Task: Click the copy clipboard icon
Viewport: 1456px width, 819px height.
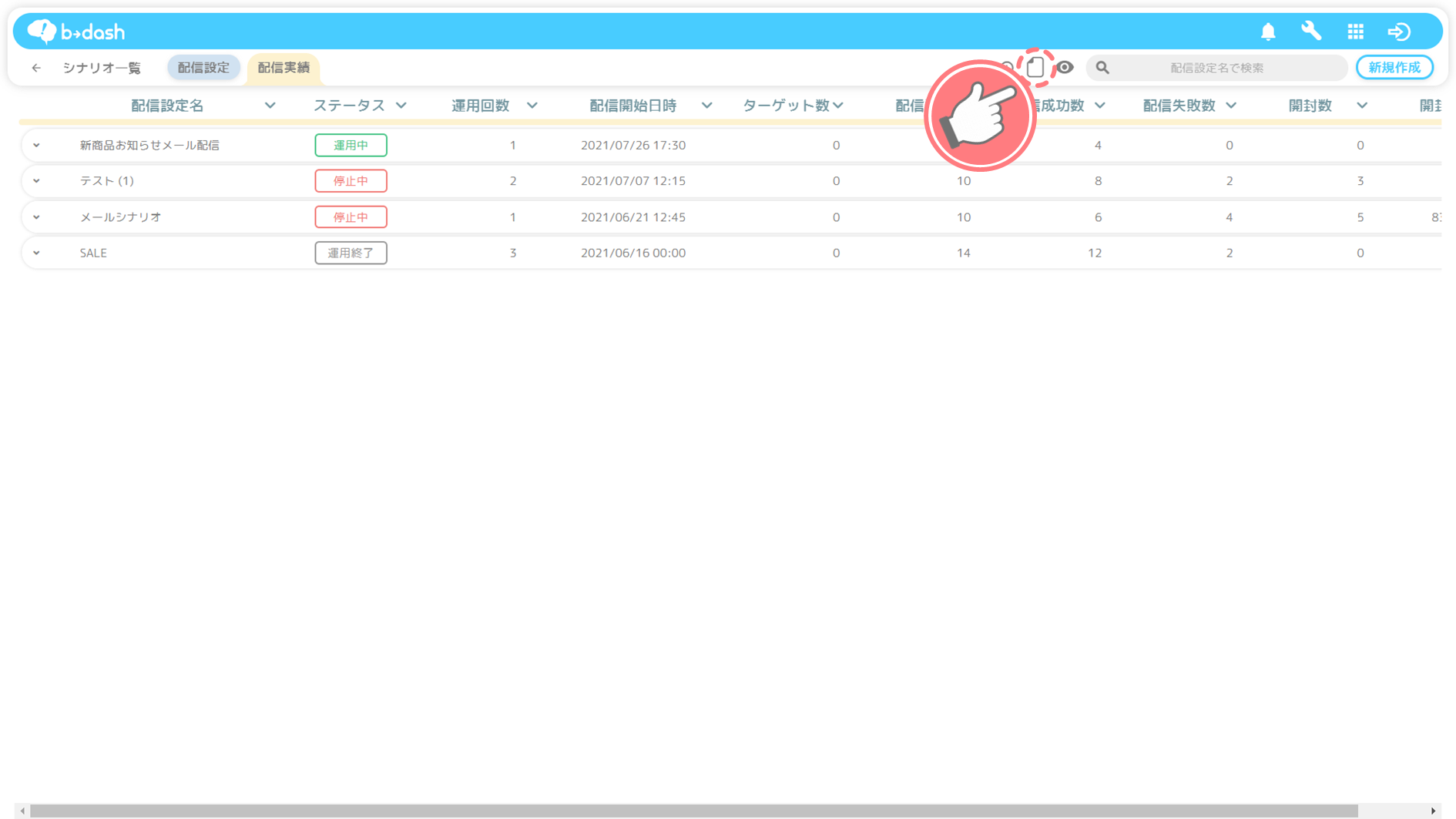Action: click(1035, 67)
